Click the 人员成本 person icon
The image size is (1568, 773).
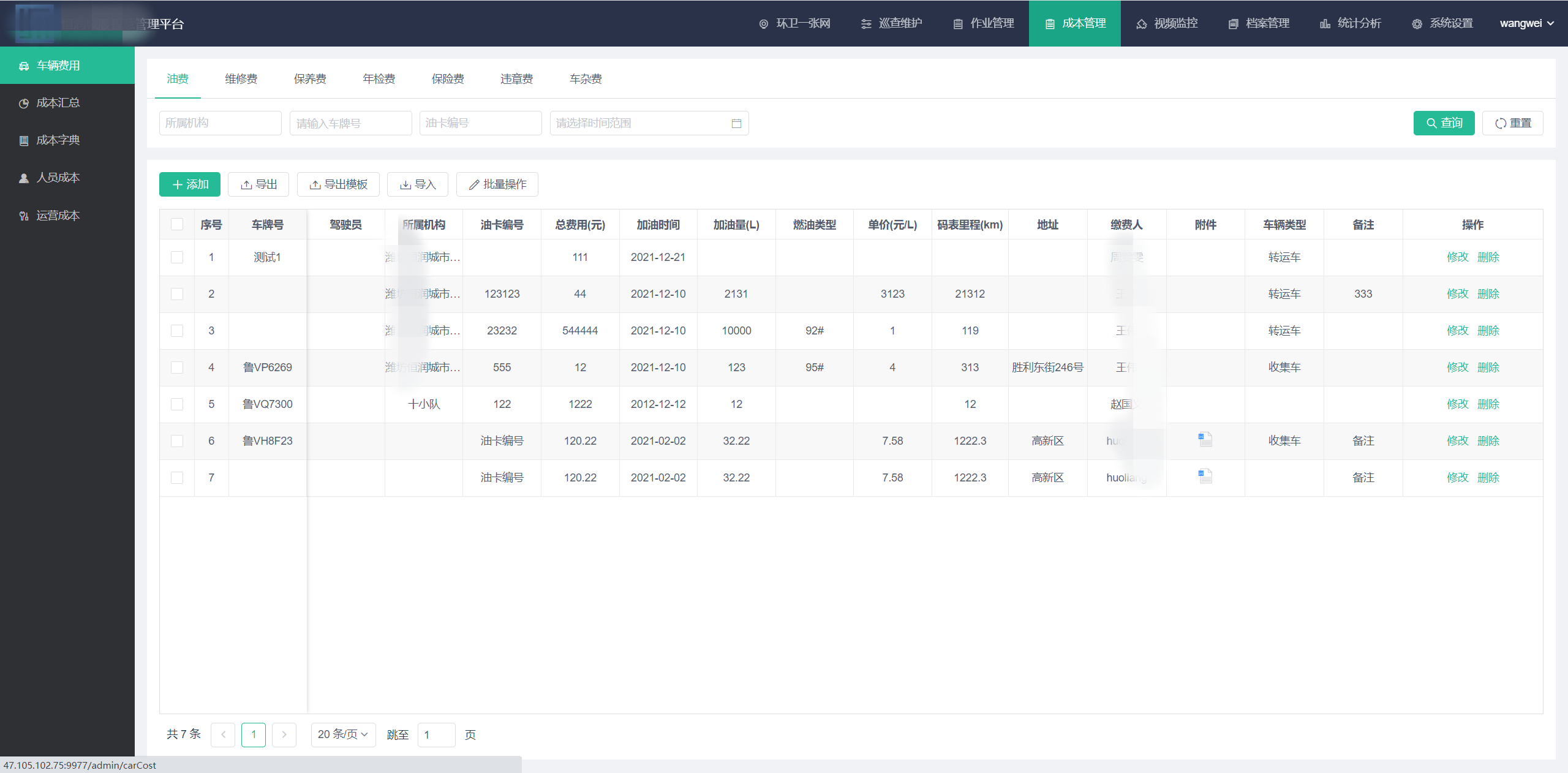[24, 178]
